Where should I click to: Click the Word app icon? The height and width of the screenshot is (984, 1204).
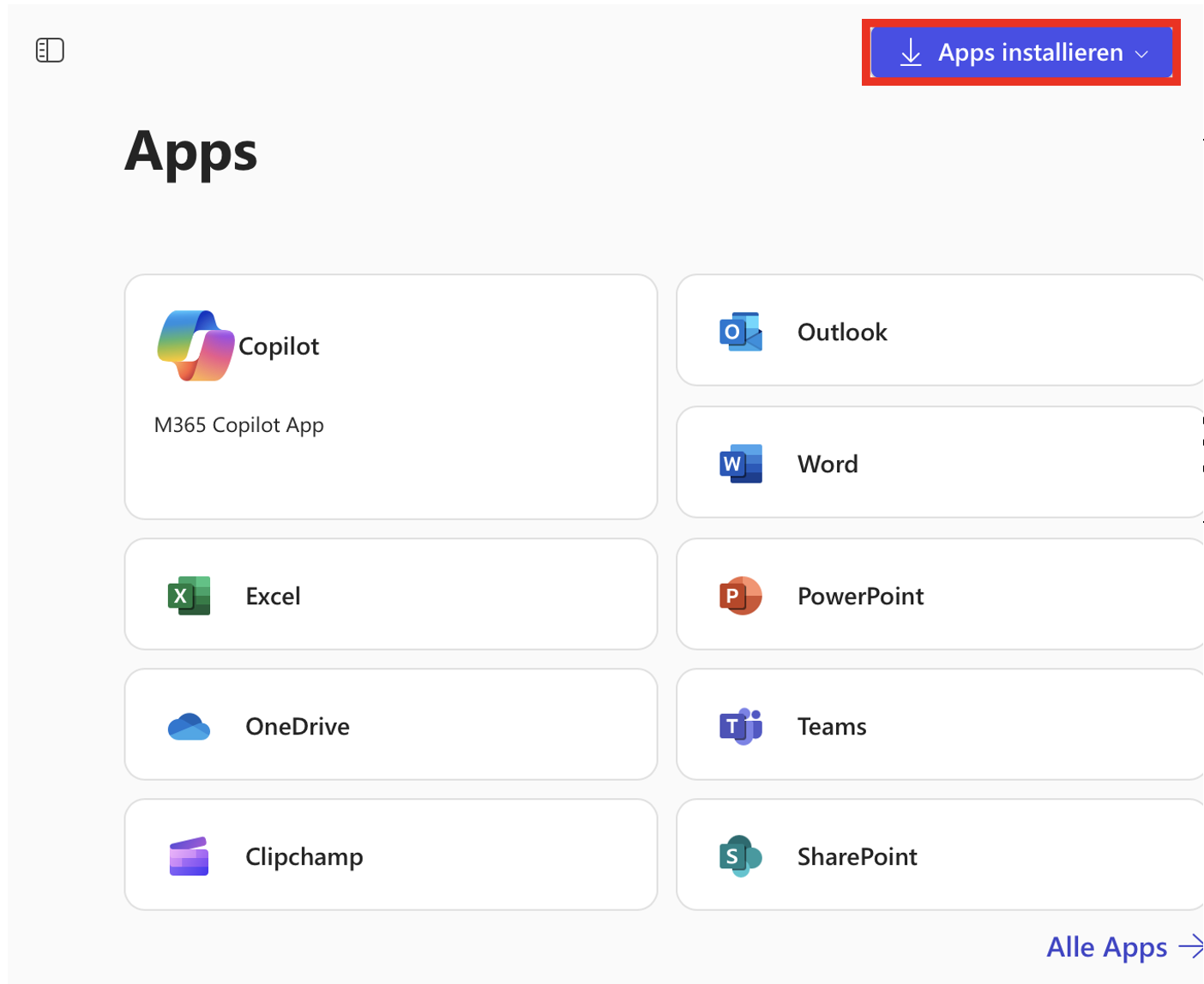coord(741,464)
